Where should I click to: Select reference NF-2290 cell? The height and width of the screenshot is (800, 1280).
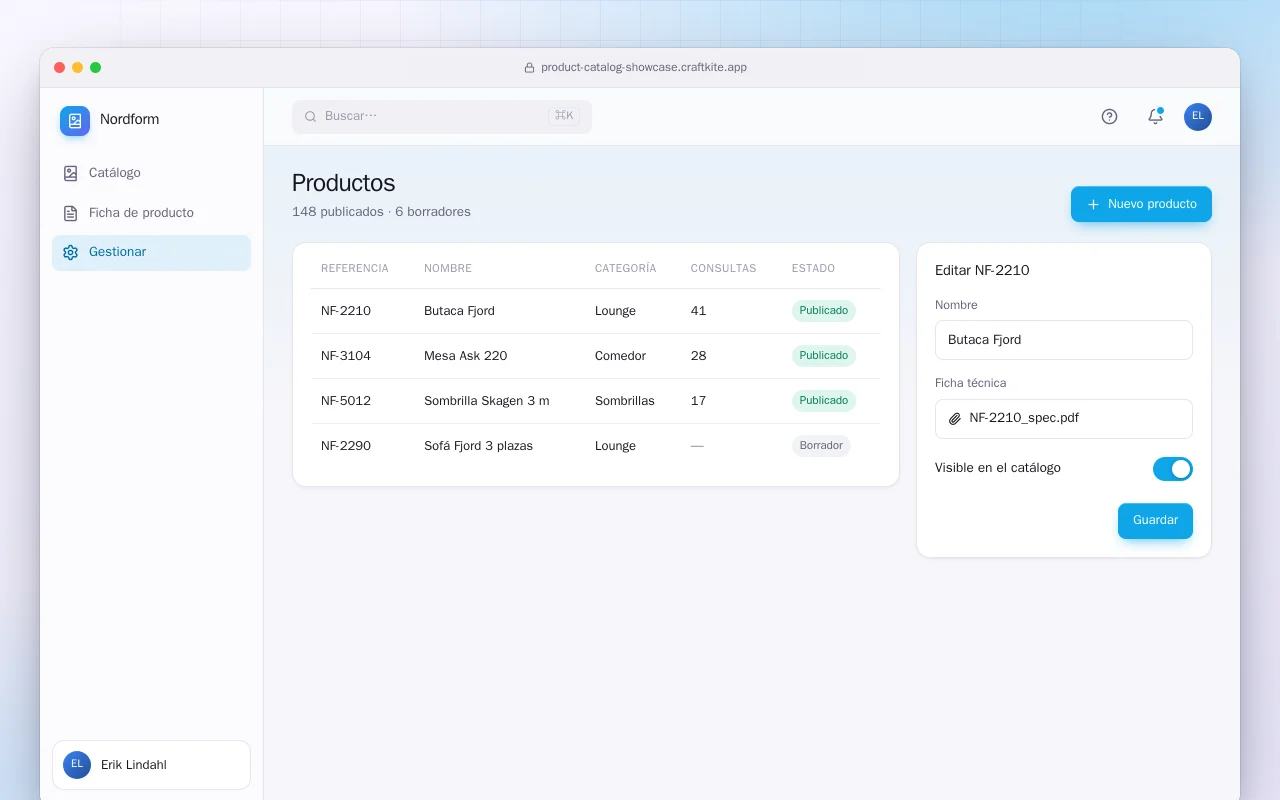(346, 446)
